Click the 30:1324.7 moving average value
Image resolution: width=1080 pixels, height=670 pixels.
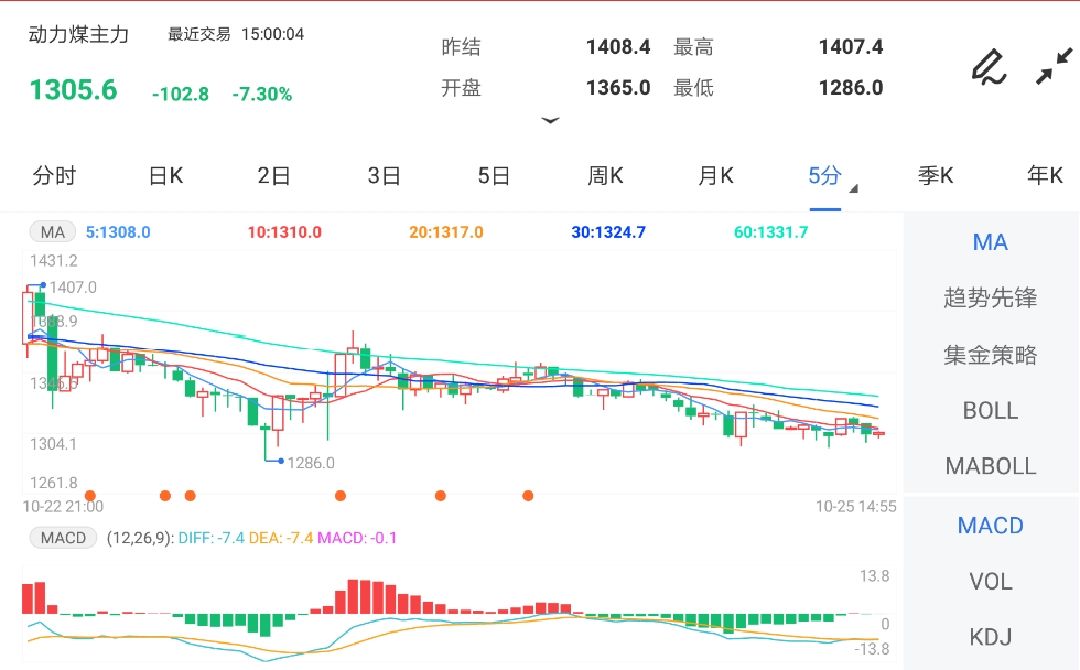point(608,233)
